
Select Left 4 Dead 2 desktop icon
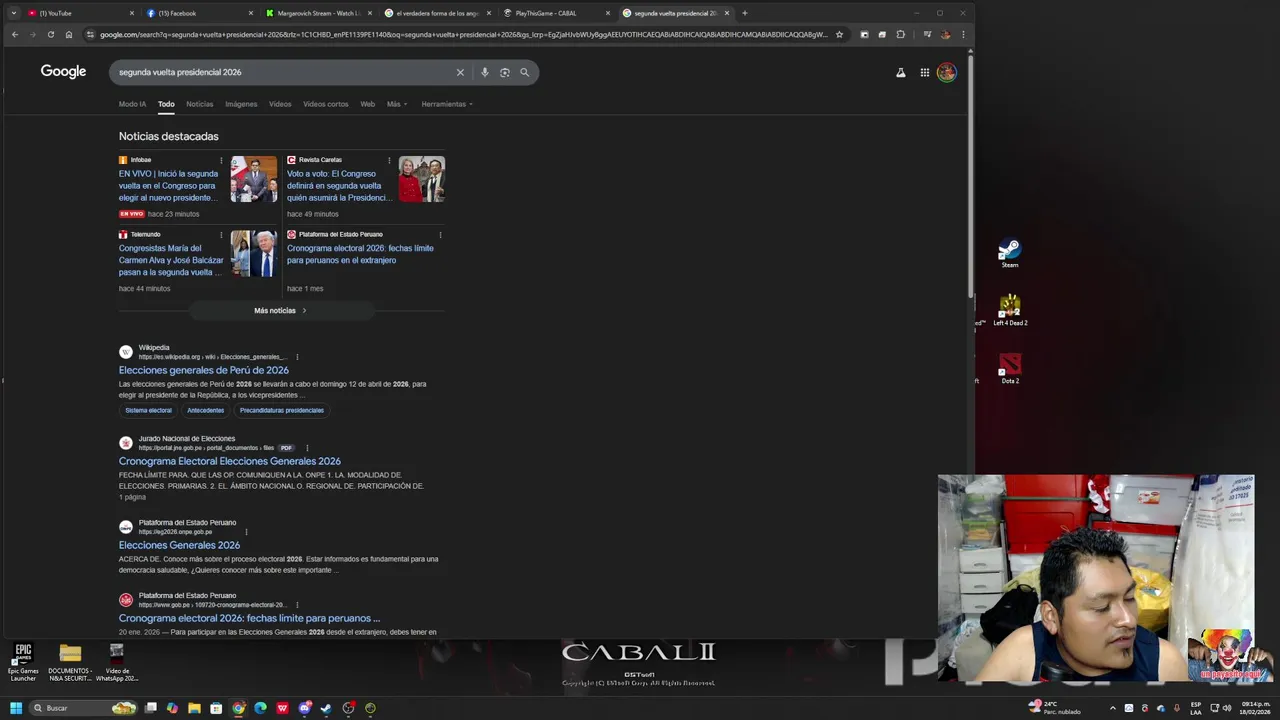pyautogui.click(x=1010, y=310)
